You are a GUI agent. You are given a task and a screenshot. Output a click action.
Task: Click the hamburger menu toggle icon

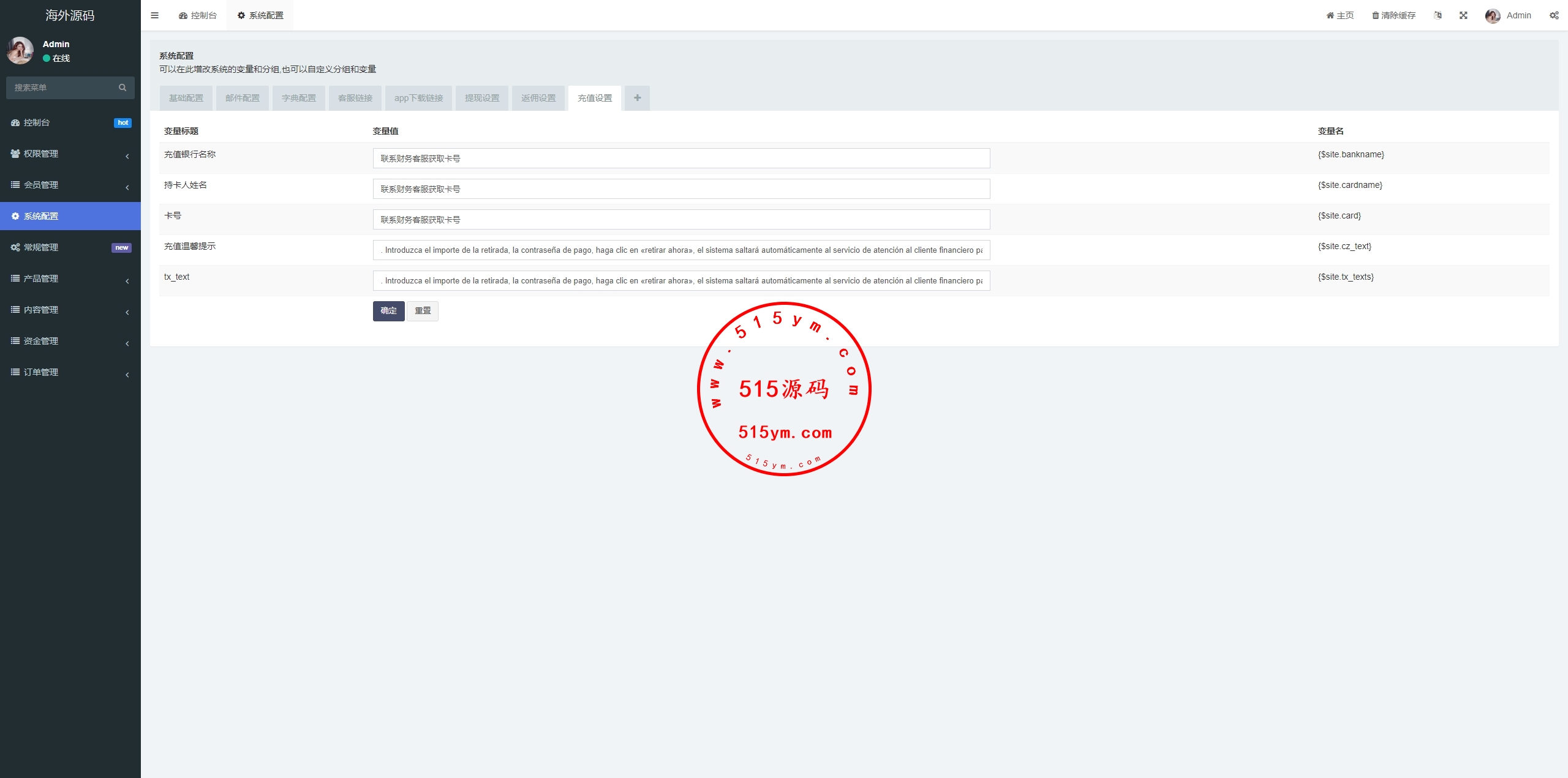point(154,15)
